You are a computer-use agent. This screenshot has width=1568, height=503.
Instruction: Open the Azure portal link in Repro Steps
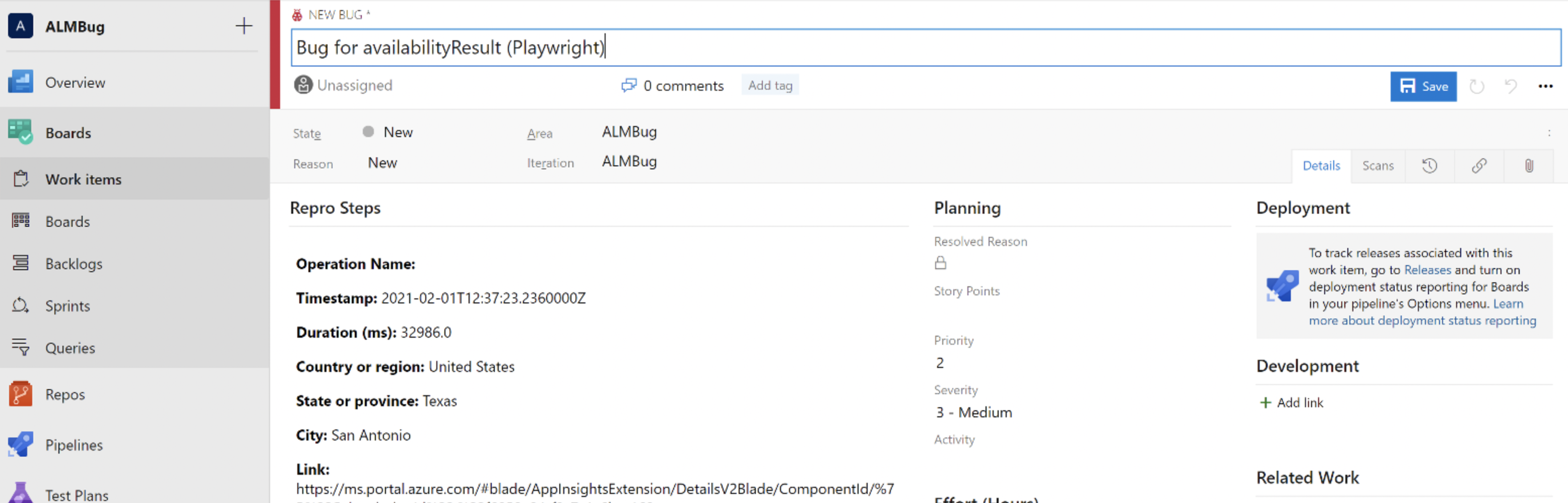[595, 489]
